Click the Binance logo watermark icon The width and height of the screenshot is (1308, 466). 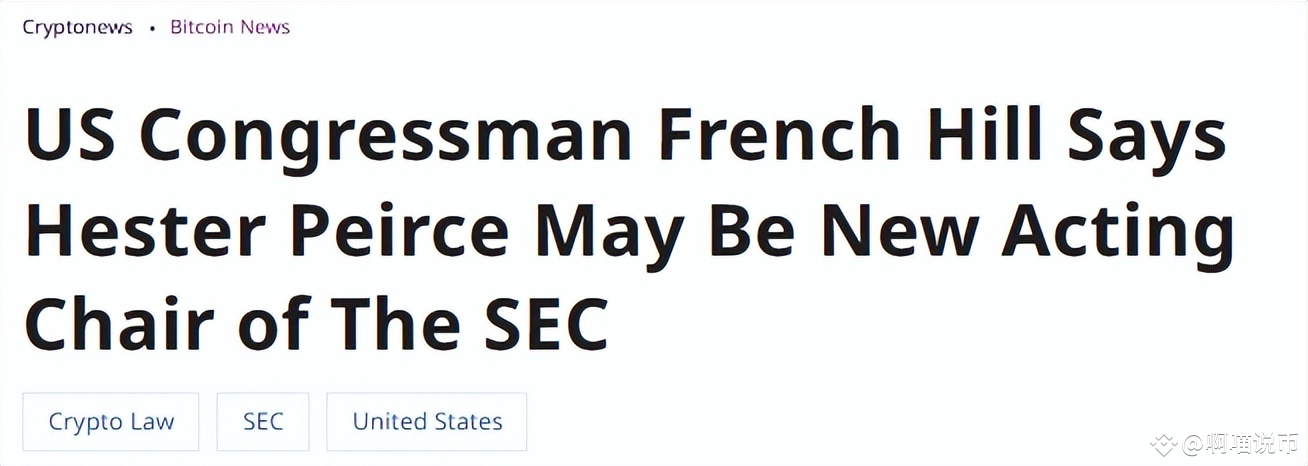1163,444
